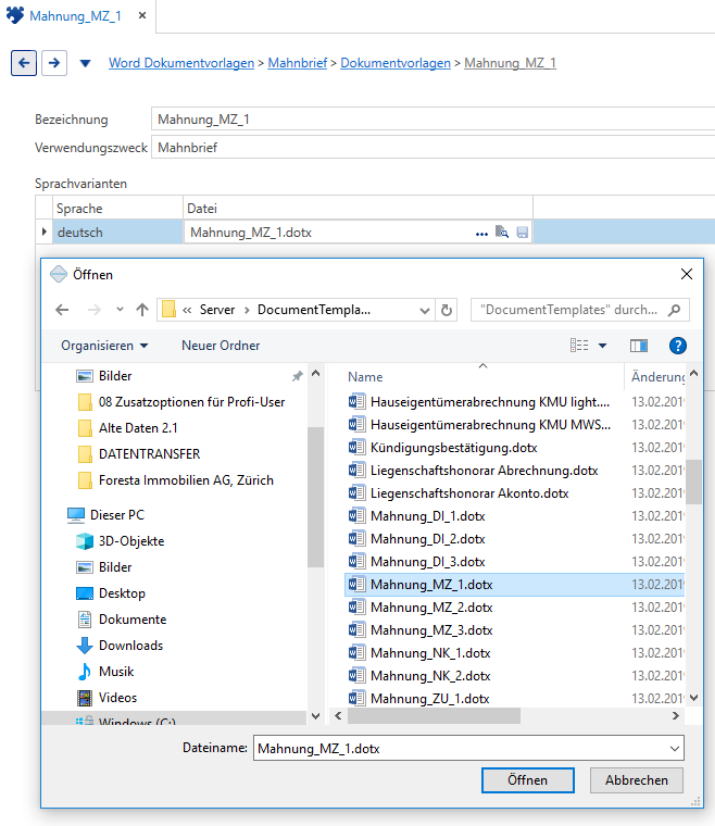The image size is (715, 826).
Task: Change the file view layout icon
Action: 579,346
